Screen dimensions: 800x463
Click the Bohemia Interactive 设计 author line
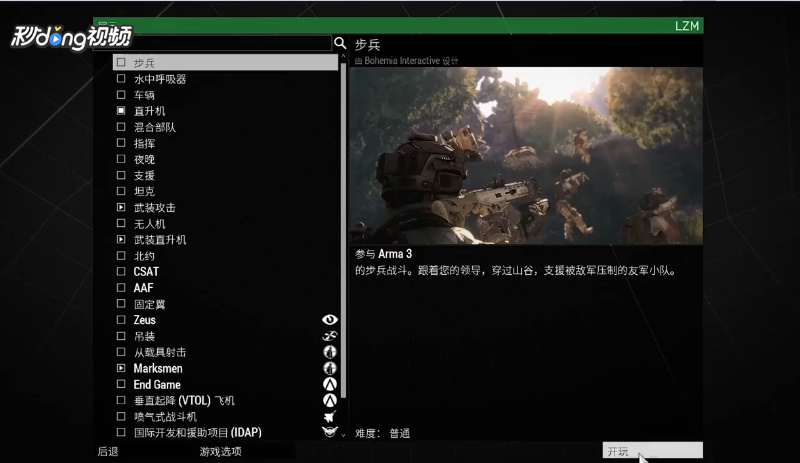407,61
